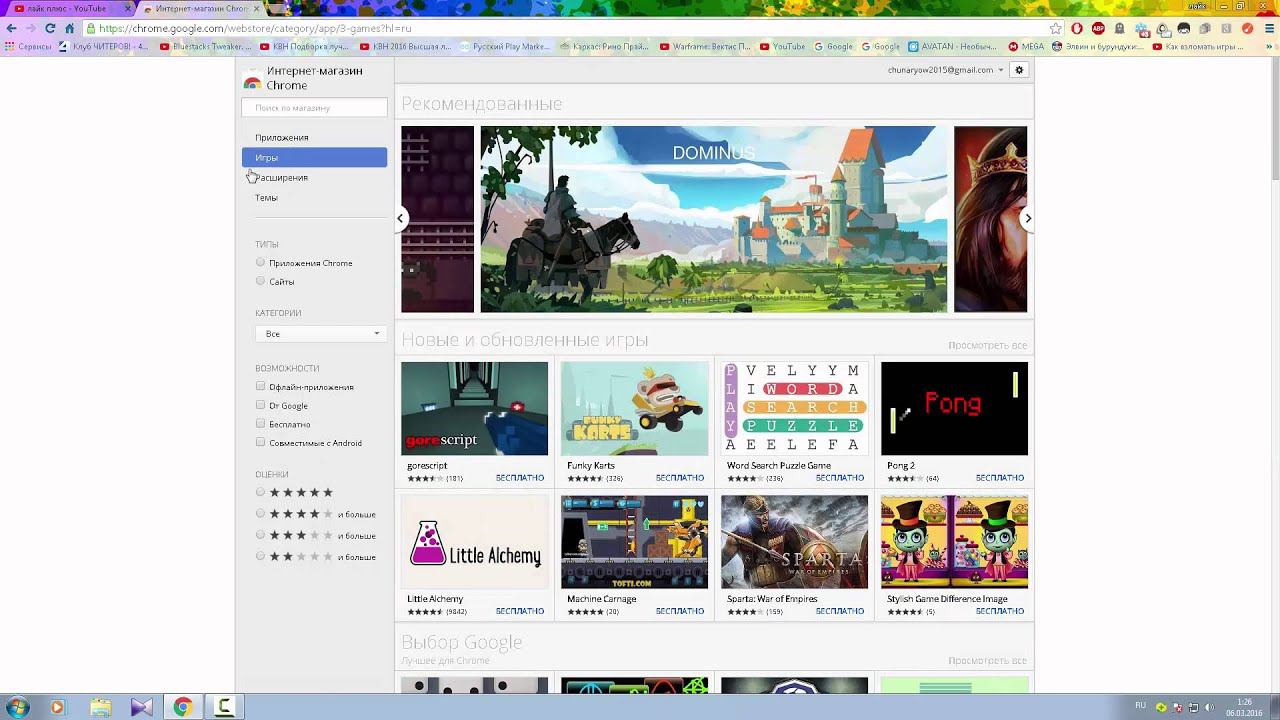Image resolution: width=1280 pixels, height=720 pixels.
Task: Select Интернет-магазин Chrome browser tab
Action: tap(200, 8)
